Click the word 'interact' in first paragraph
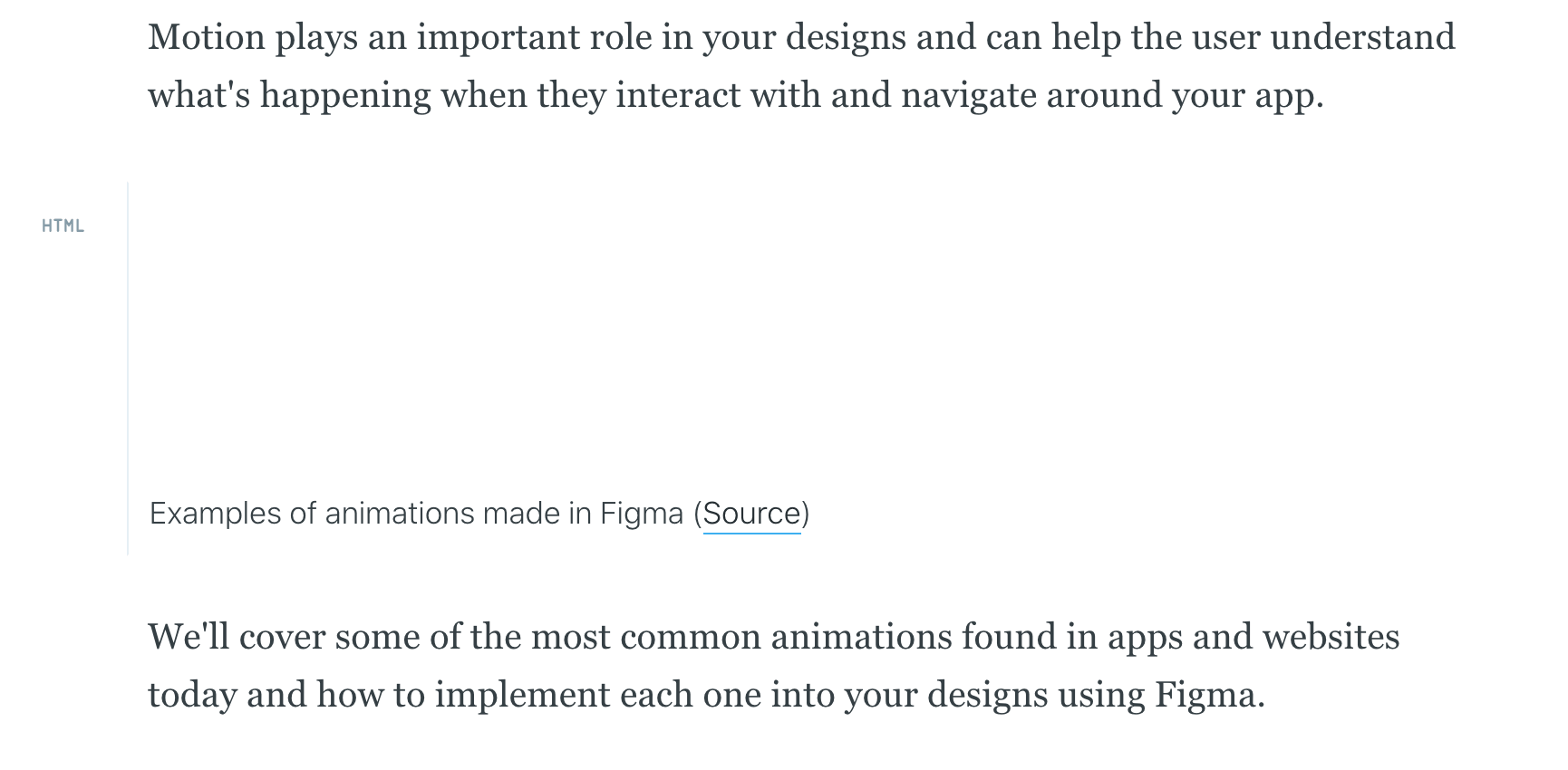This screenshot has width=1568, height=770. [x=677, y=95]
